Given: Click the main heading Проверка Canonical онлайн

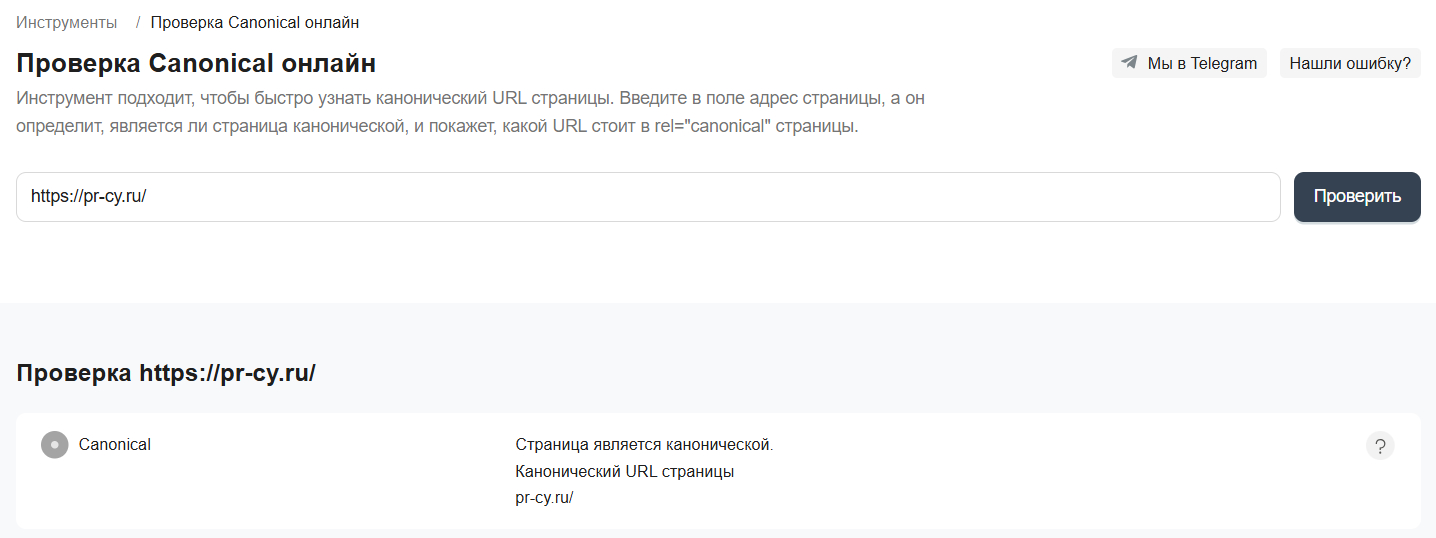Looking at the screenshot, I should point(196,64).
